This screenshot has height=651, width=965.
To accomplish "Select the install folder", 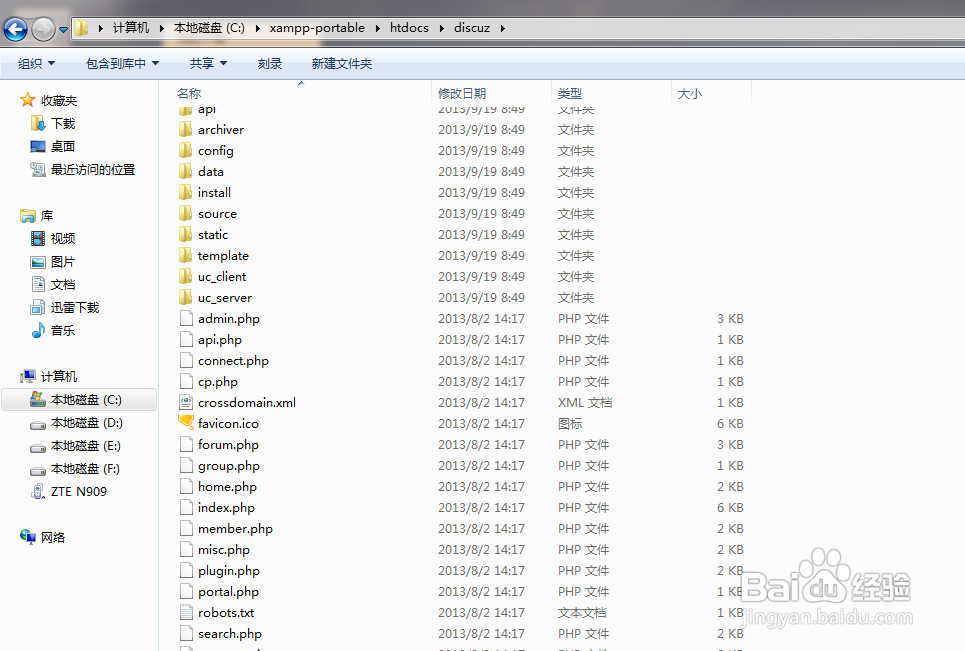I will click(x=214, y=193).
